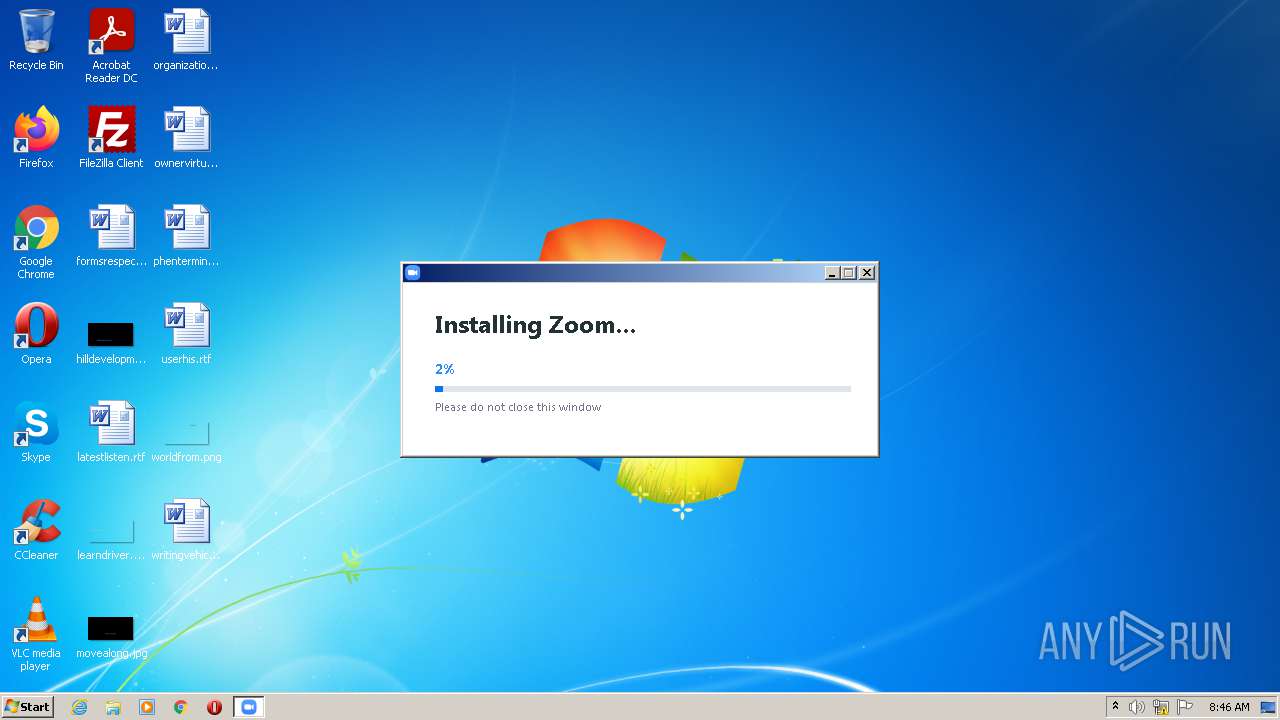Viewport: 1280px width, 720px height.
Task: Select the writingvehic... Word document
Action: (x=186, y=530)
